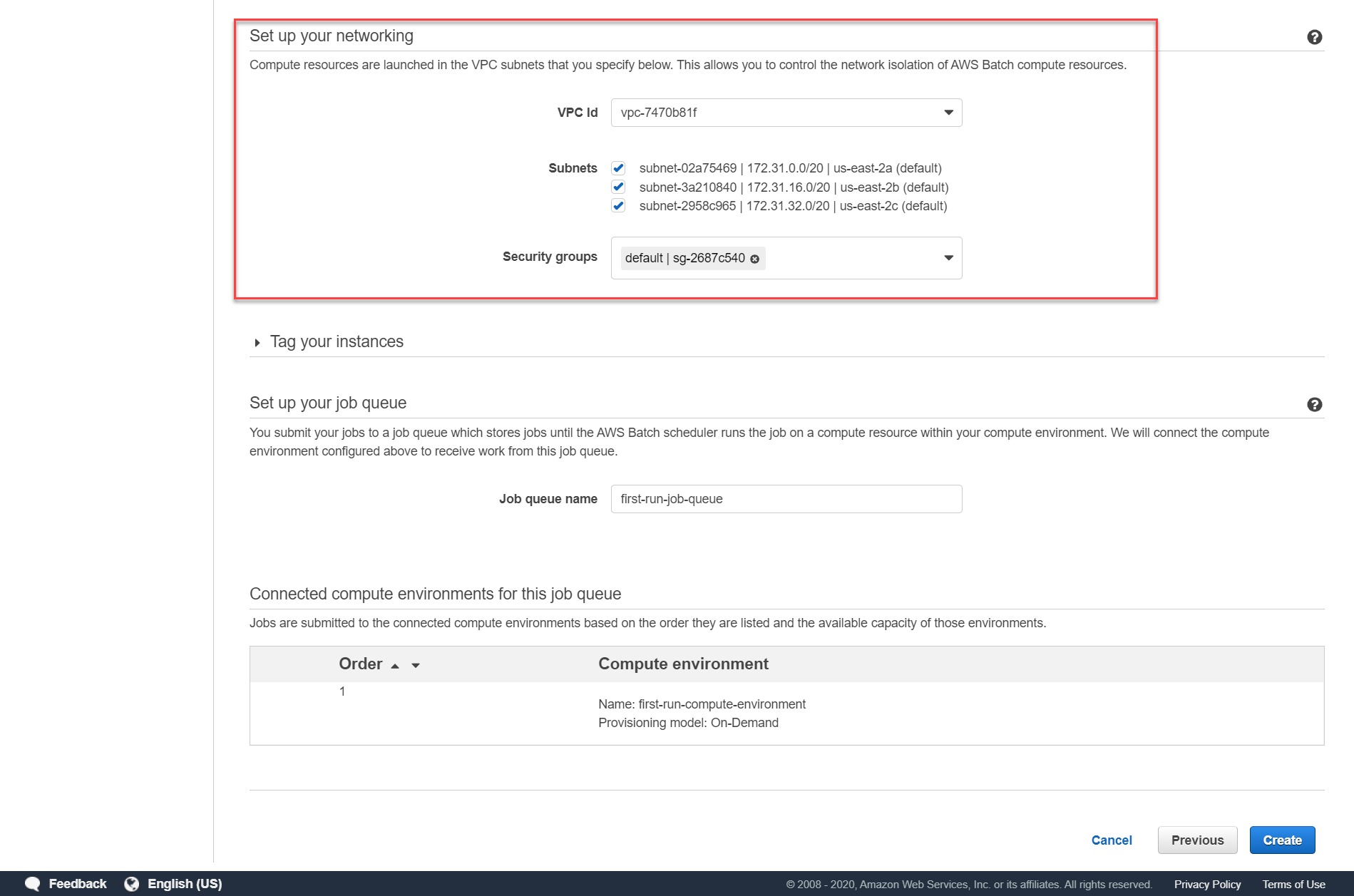
Task: Change language via English (US)
Action: coord(185,884)
